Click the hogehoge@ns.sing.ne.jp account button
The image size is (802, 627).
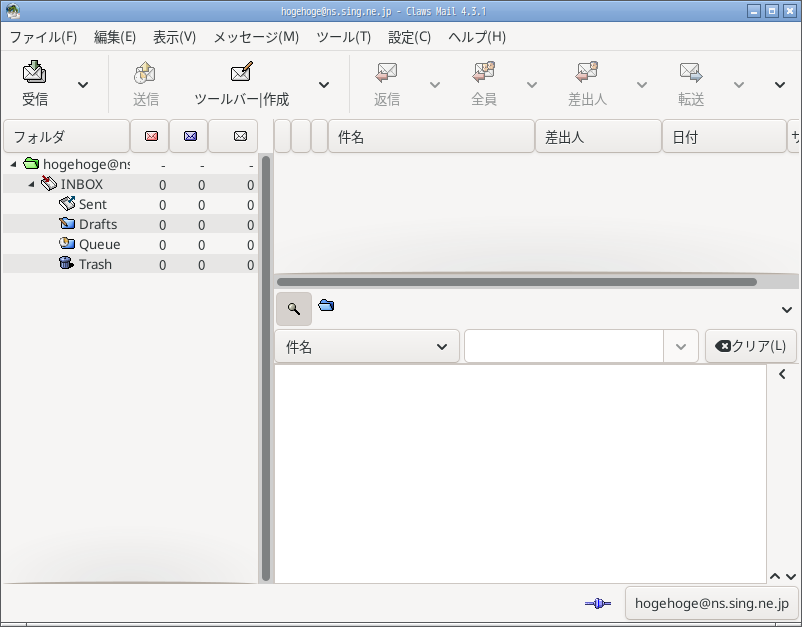click(x=711, y=603)
